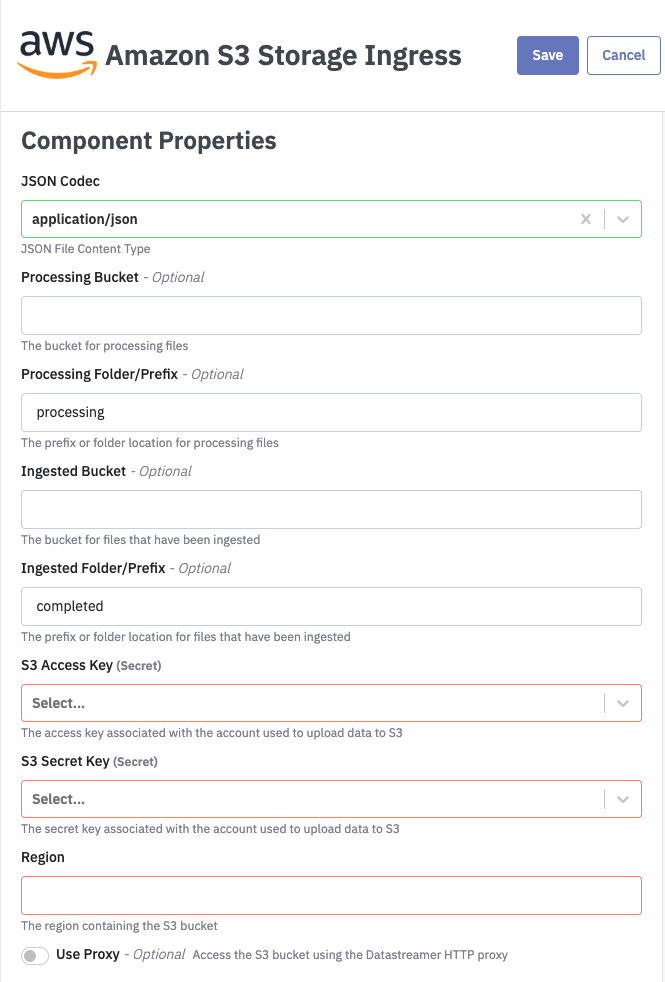665x982 pixels.
Task: Focus the Processing Bucket input field
Action: 331,315
